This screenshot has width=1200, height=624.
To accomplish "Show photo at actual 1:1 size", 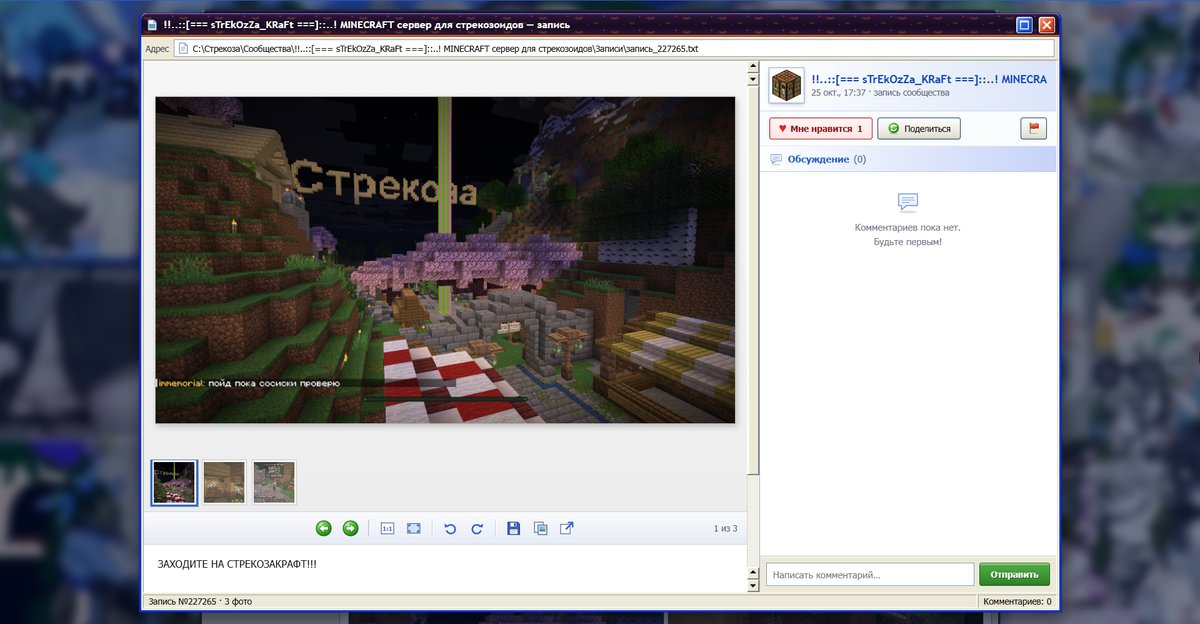I will point(387,528).
